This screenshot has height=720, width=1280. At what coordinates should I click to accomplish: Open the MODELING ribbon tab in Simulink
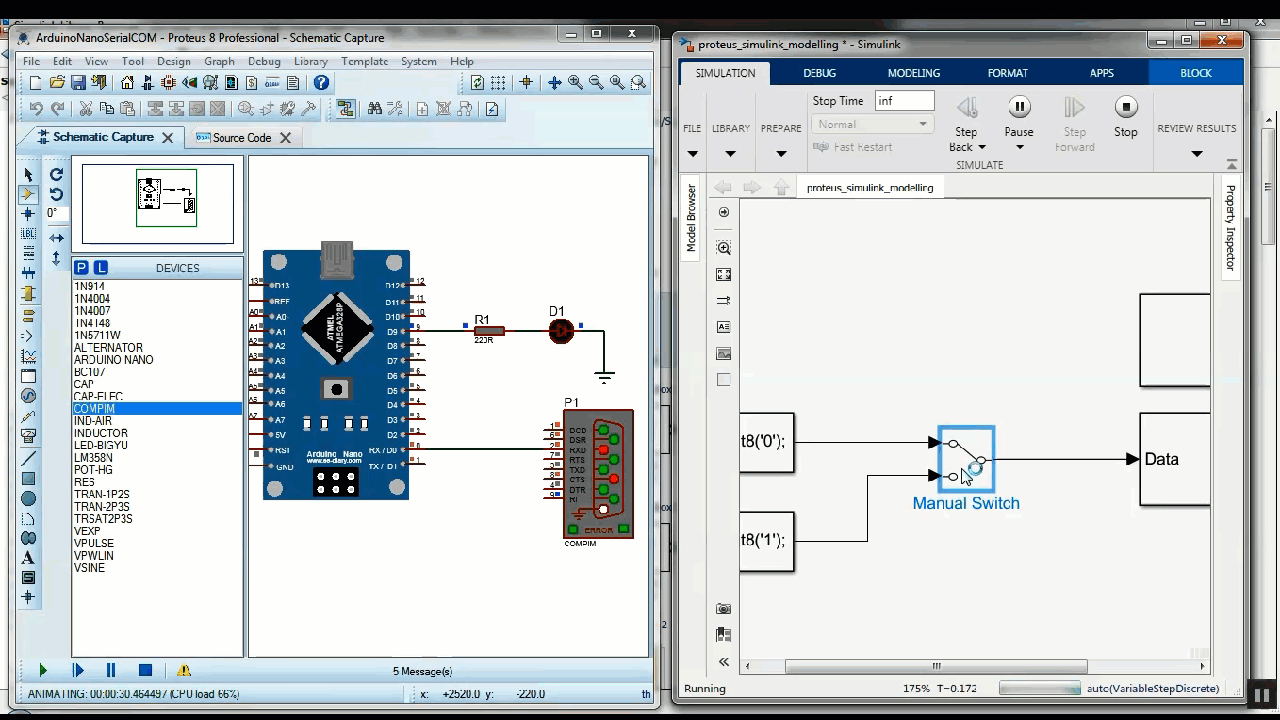[913, 73]
